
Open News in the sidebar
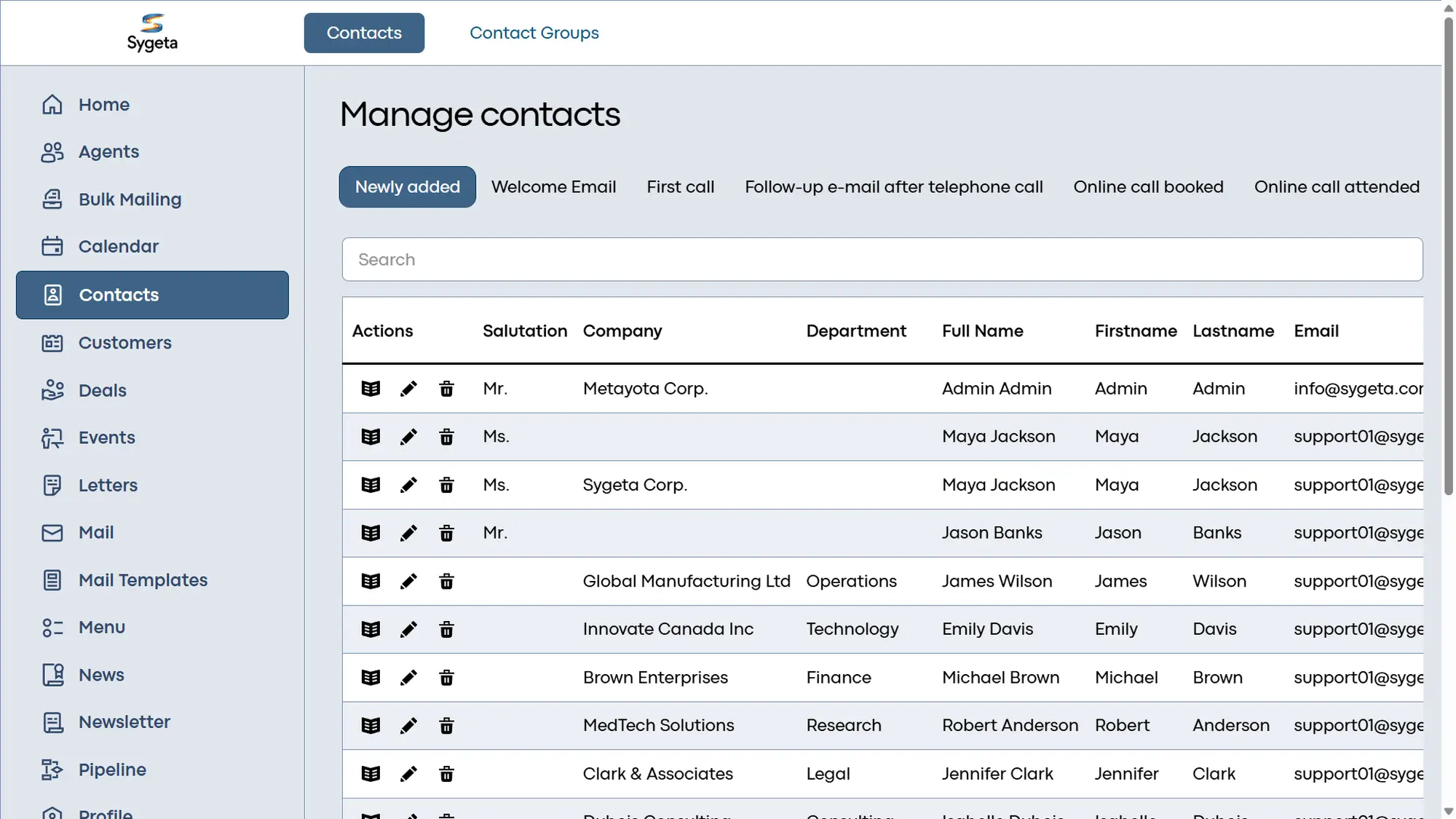(x=152, y=675)
